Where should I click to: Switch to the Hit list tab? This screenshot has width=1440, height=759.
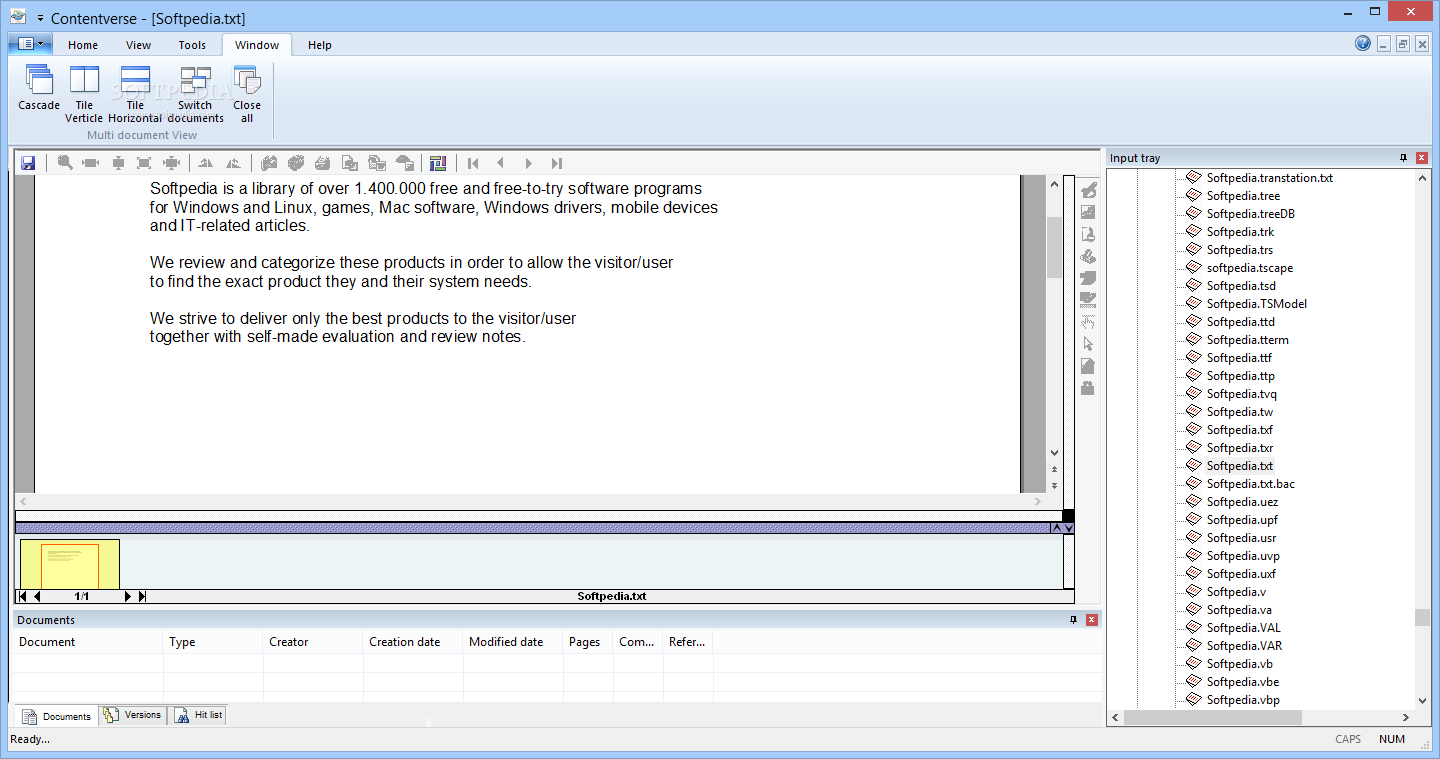tap(198, 715)
